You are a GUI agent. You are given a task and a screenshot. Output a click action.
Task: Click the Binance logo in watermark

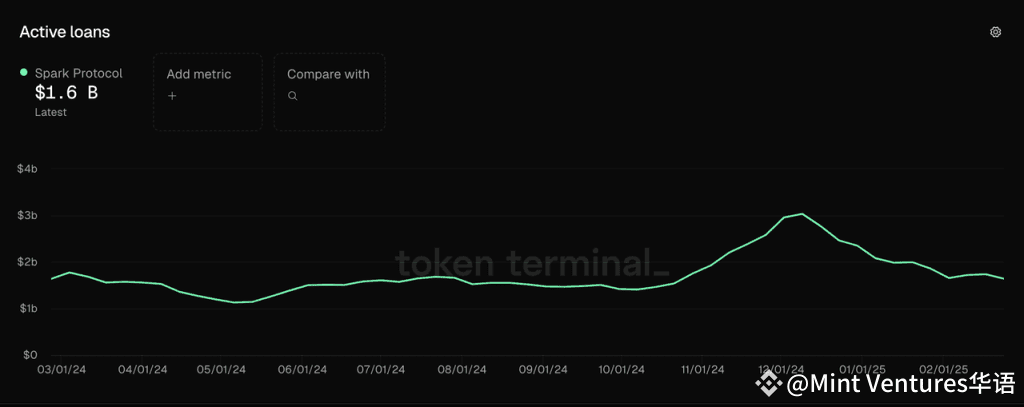(x=769, y=384)
